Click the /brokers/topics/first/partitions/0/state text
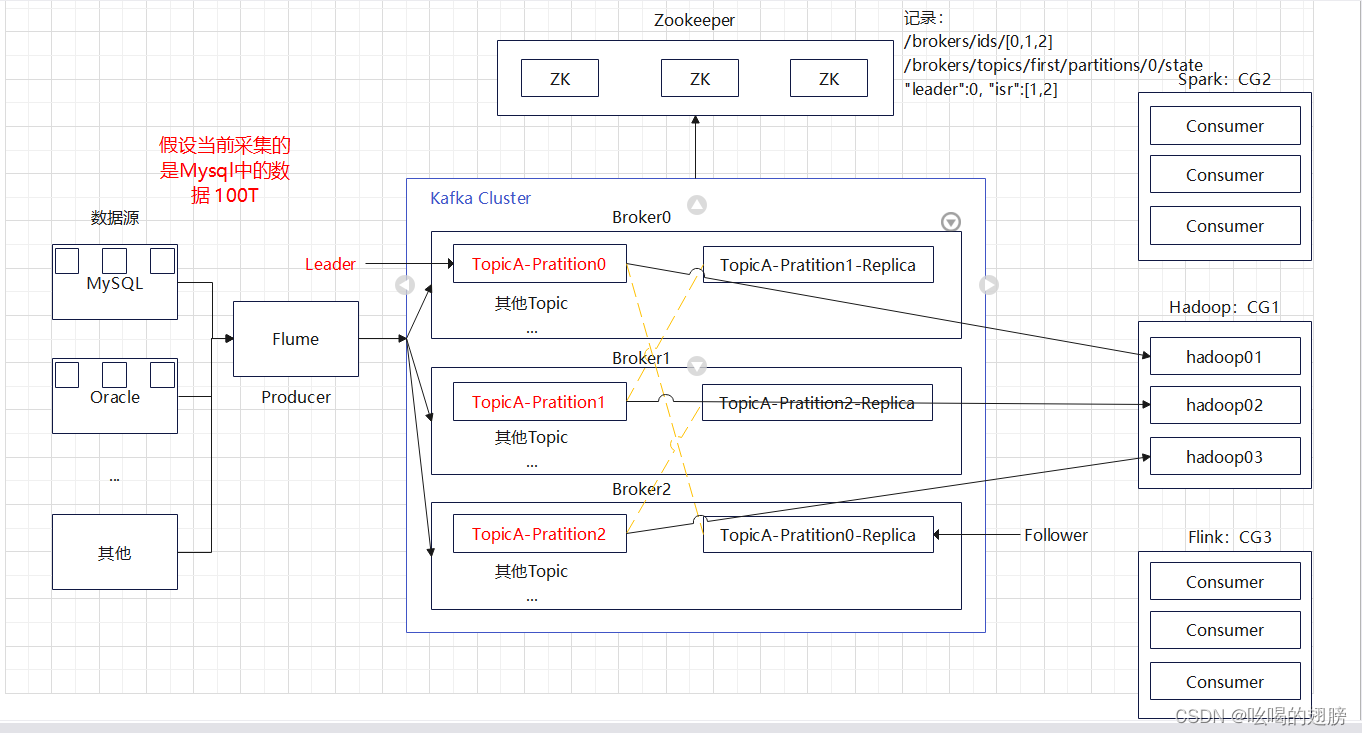Image resolution: width=1362 pixels, height=735 pixels. pyautogui.click(x=1053, y=65)
